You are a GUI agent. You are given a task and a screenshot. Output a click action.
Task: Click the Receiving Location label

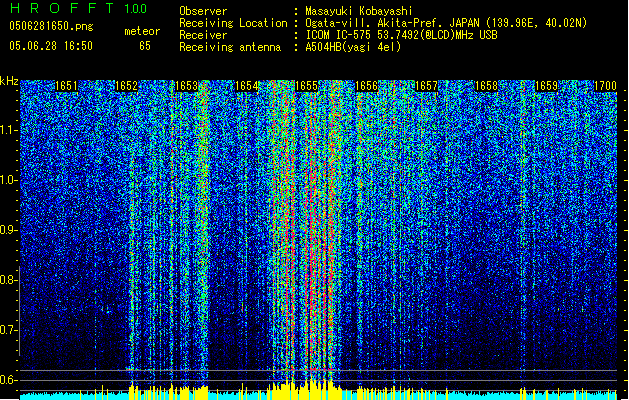[x=233, y=23]
